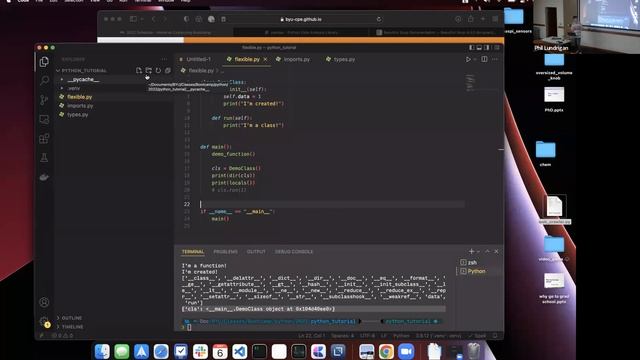The width and height of the screenshot is (640, 360).
Task: Open explorer more actions ellipsis
Action: tap(164, 60)
